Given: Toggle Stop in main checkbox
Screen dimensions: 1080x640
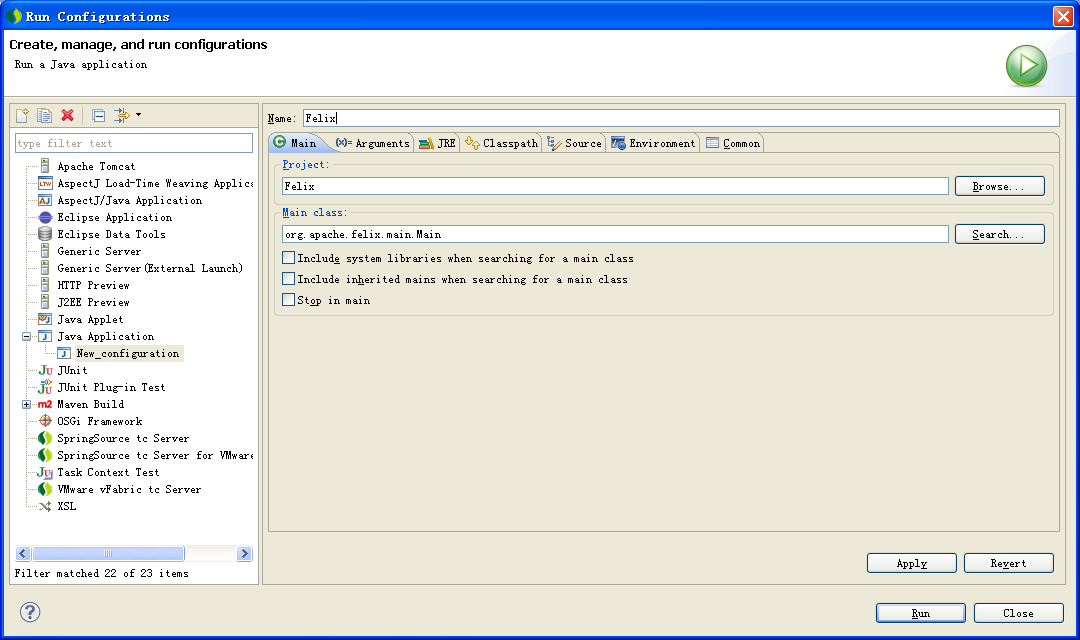Looking at the screenshot, I should [289, 300].
